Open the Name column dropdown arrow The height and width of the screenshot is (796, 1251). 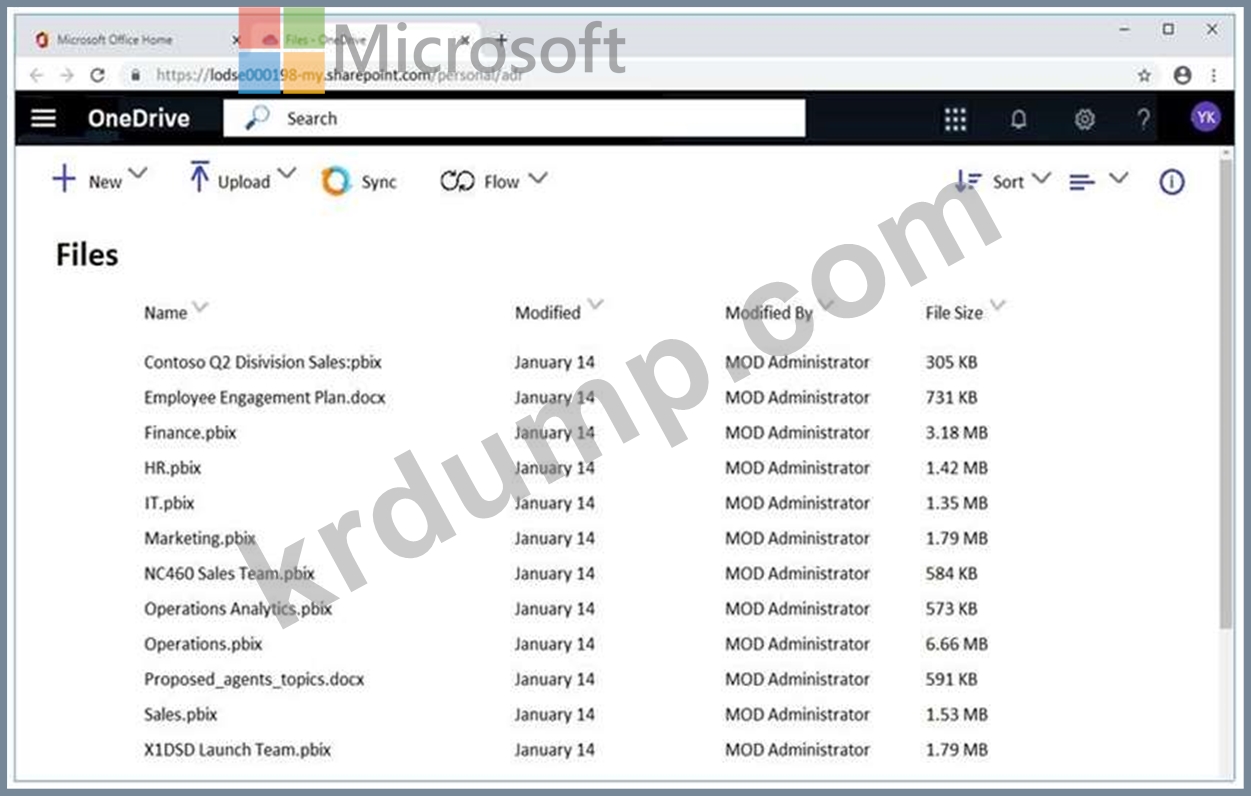(200, 307)
